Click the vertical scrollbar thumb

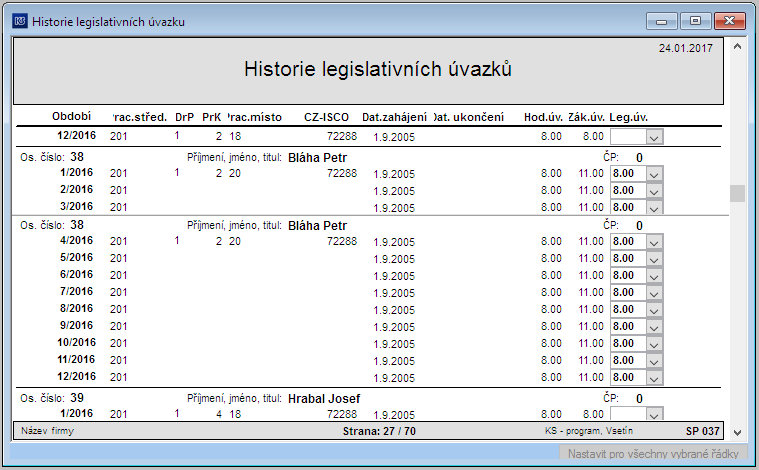[x=738, y=193]
